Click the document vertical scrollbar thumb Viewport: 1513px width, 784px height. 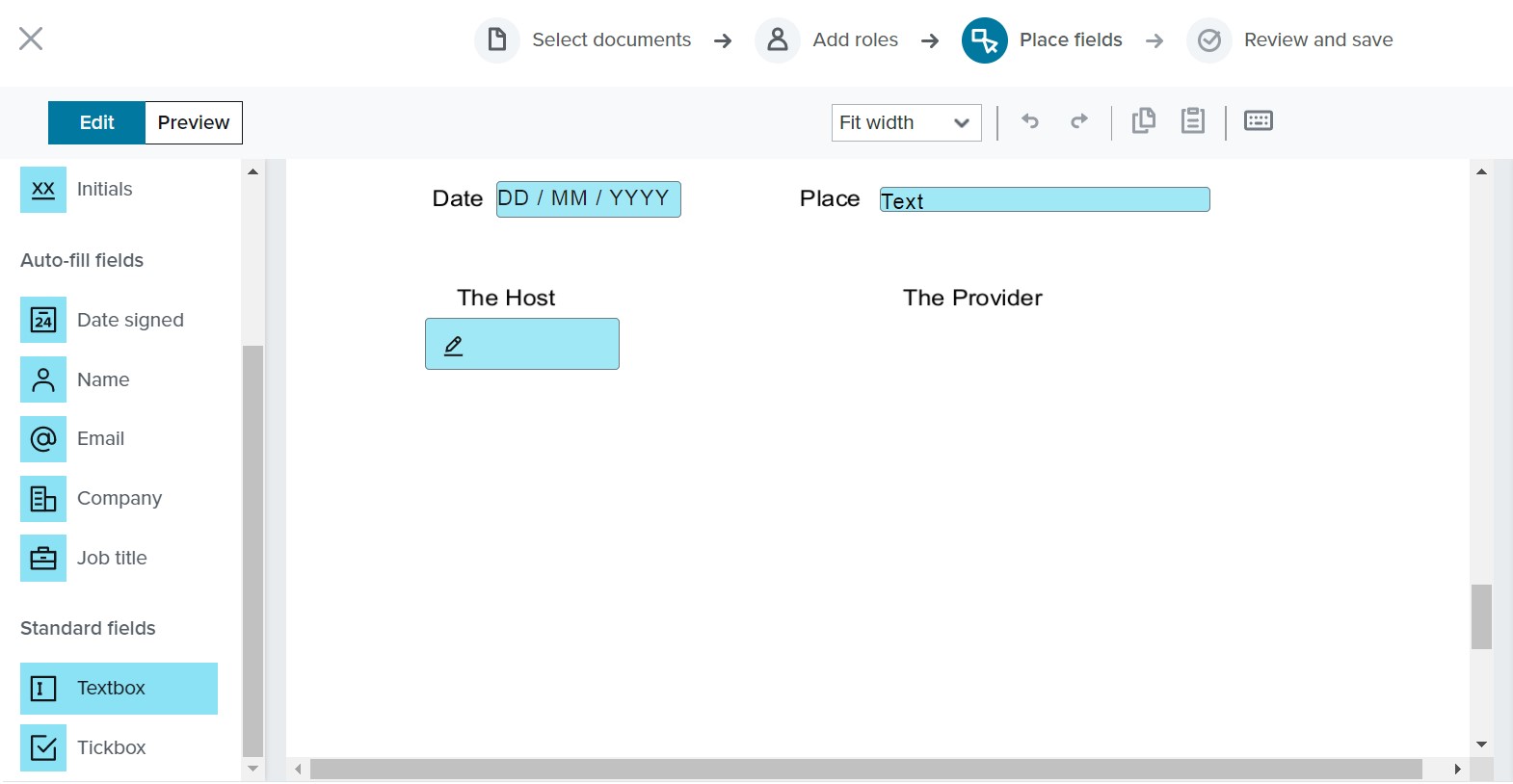(1481, 617)
